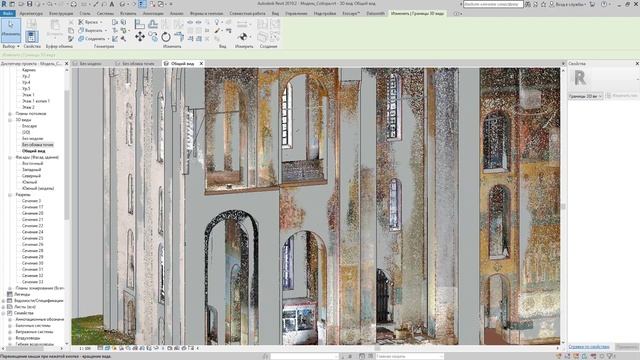Click the Close Inactive Views icon in quick access toolbar

click(152, 4)
